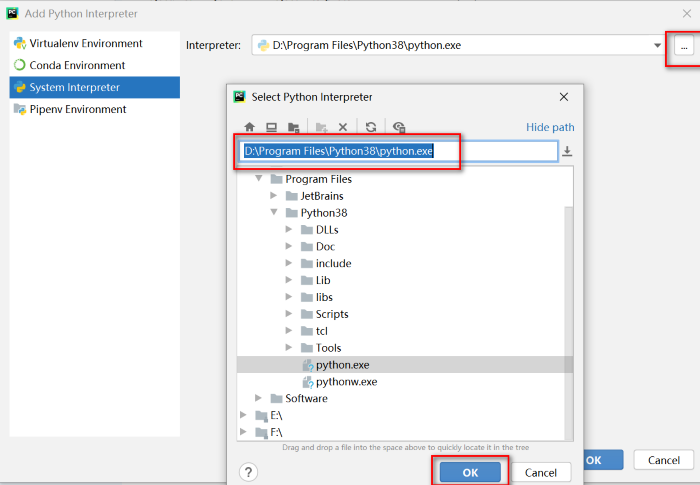
Task: Go to the home directory icon
Action: coord(250,127)
